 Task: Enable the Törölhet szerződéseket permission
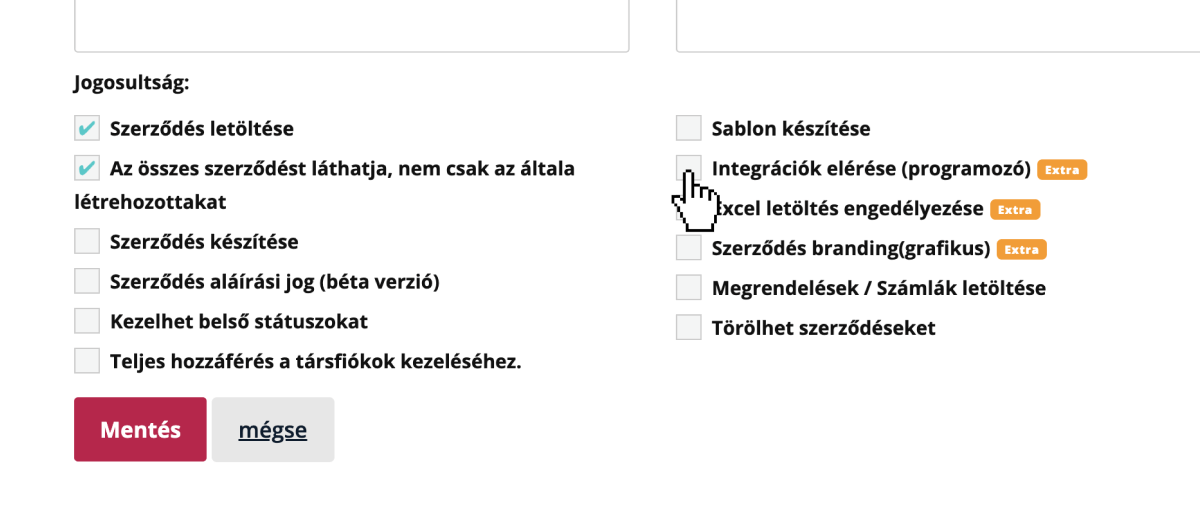pos(689,327)
